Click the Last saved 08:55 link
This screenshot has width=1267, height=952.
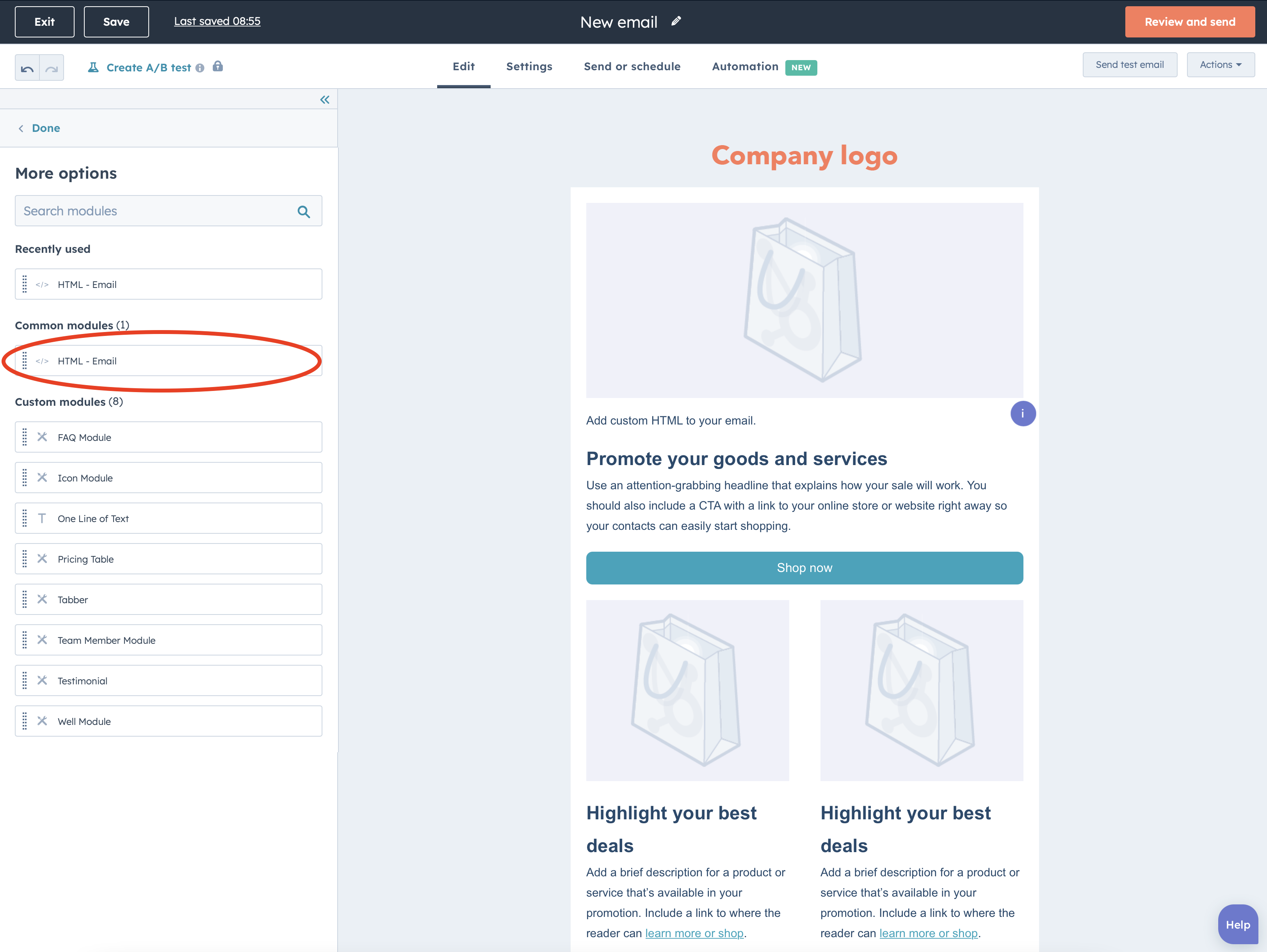click(x=217, y=21)
